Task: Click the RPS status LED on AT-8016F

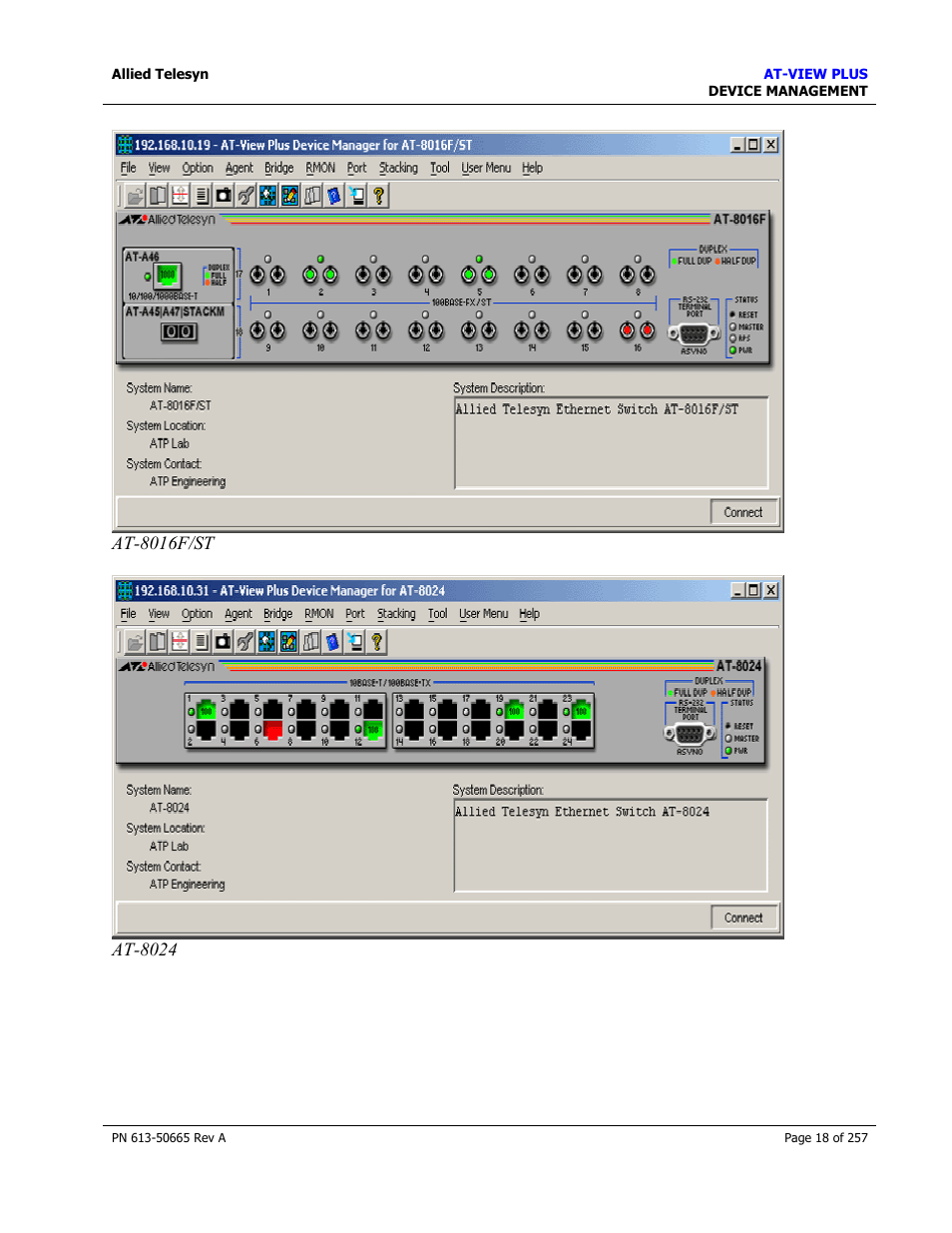Action: (732, 338)
